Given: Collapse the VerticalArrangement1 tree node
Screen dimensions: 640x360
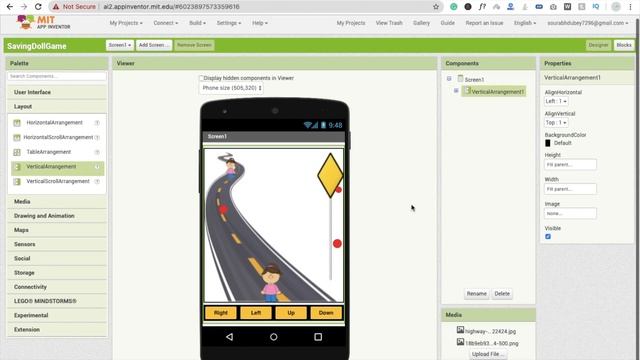Looking at the screenshot, I should [x=456, y=91].
